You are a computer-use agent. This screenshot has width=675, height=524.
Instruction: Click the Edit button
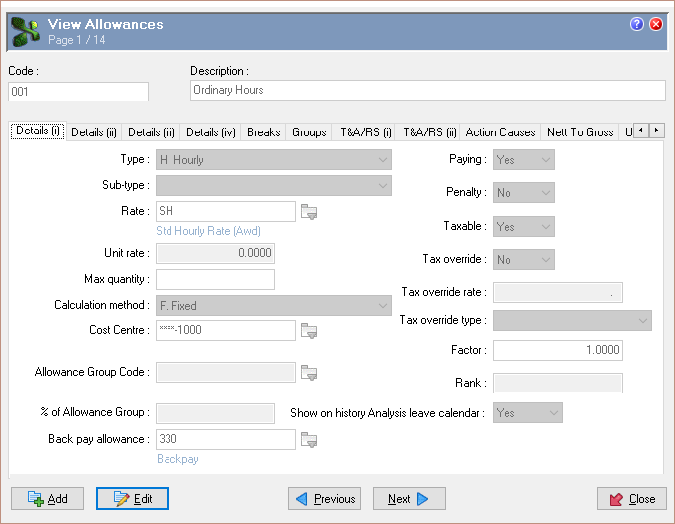tap(132, 499)
